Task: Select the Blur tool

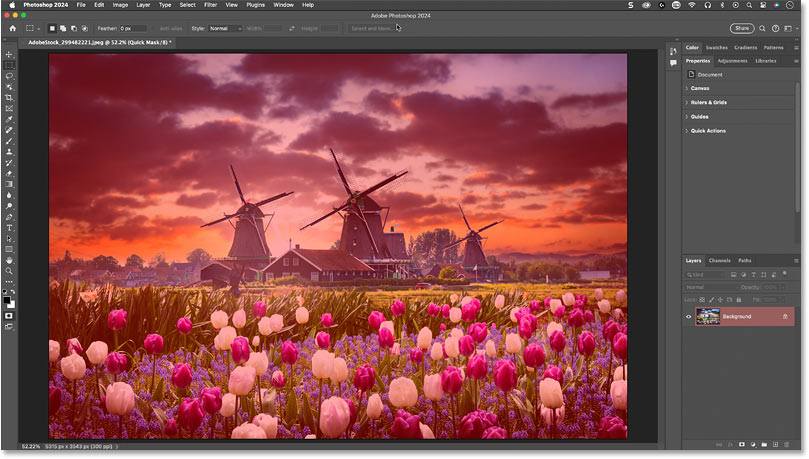Action: [9, 195]
